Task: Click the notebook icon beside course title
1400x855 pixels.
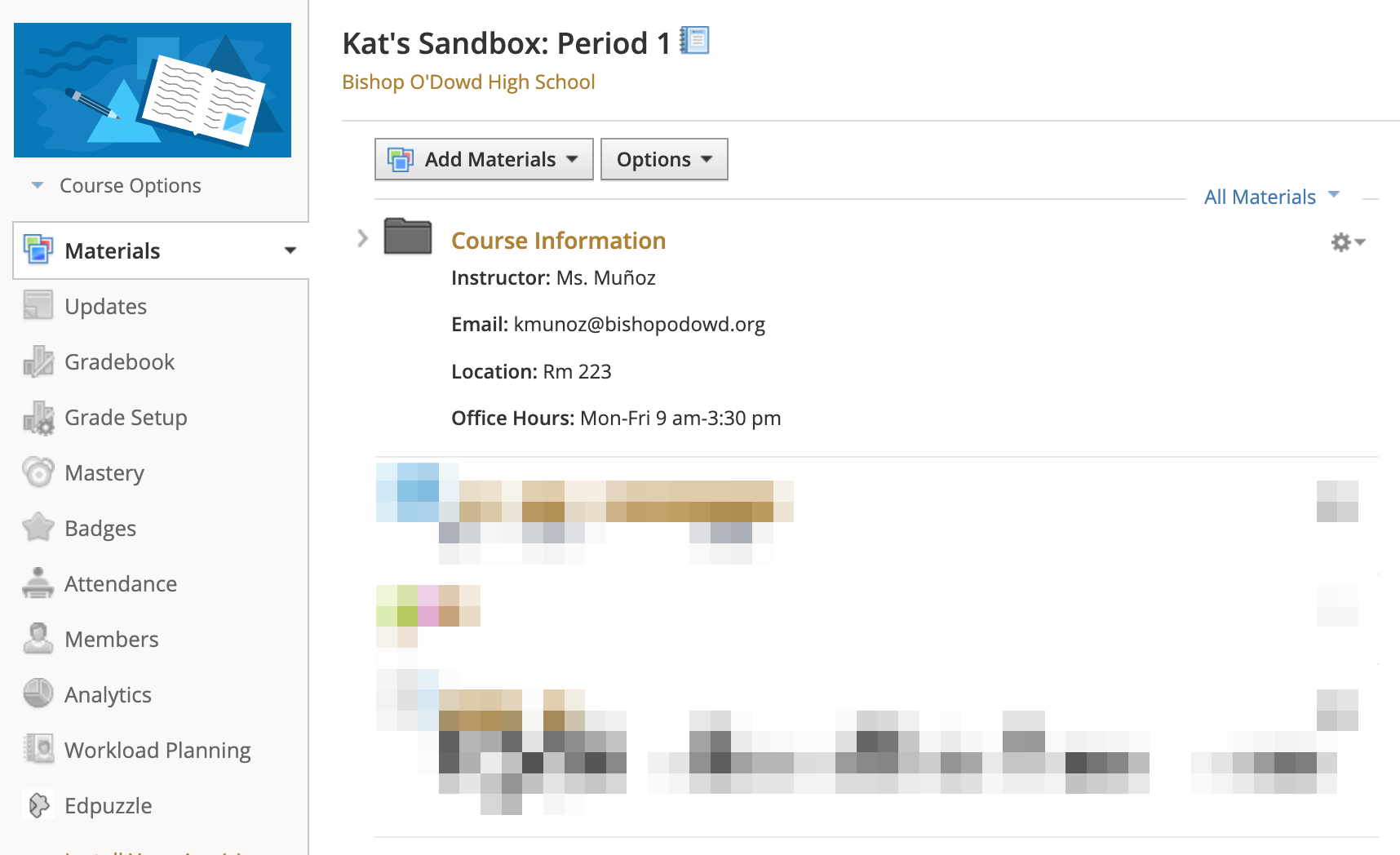Action: point(695,41)
